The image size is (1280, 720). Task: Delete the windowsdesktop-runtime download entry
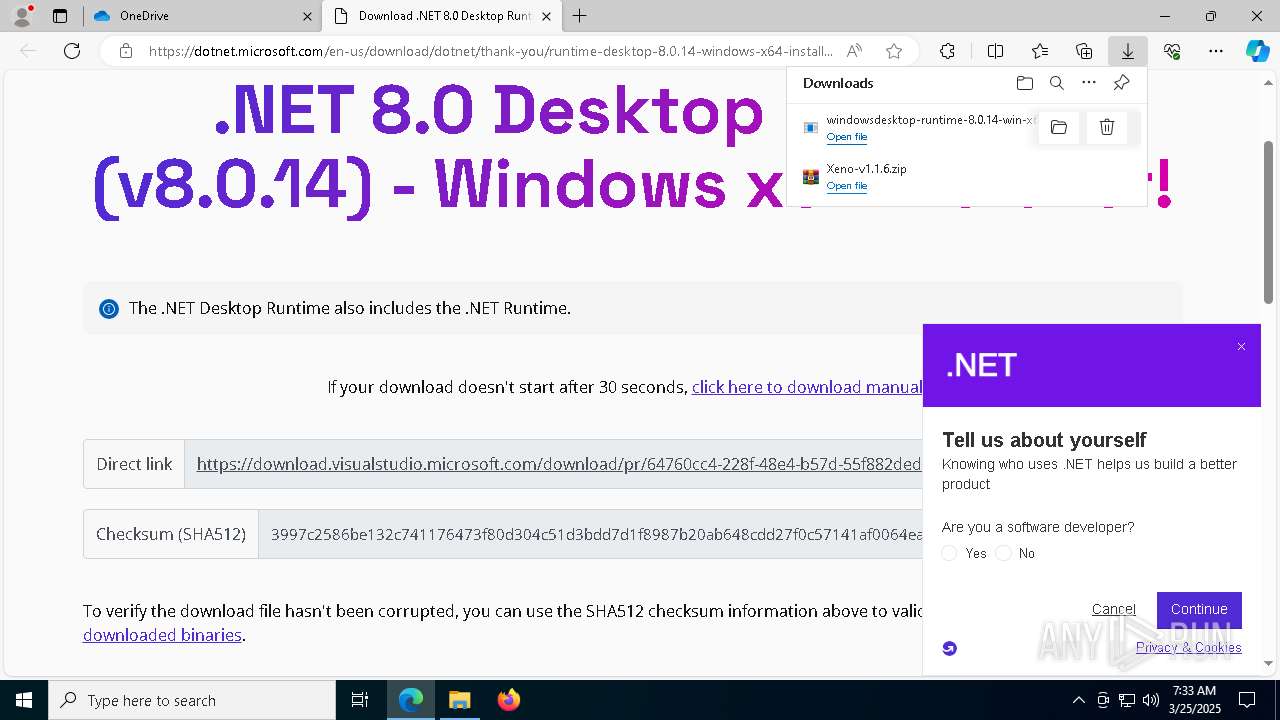pyautogui.click(x=1107, y=127)
